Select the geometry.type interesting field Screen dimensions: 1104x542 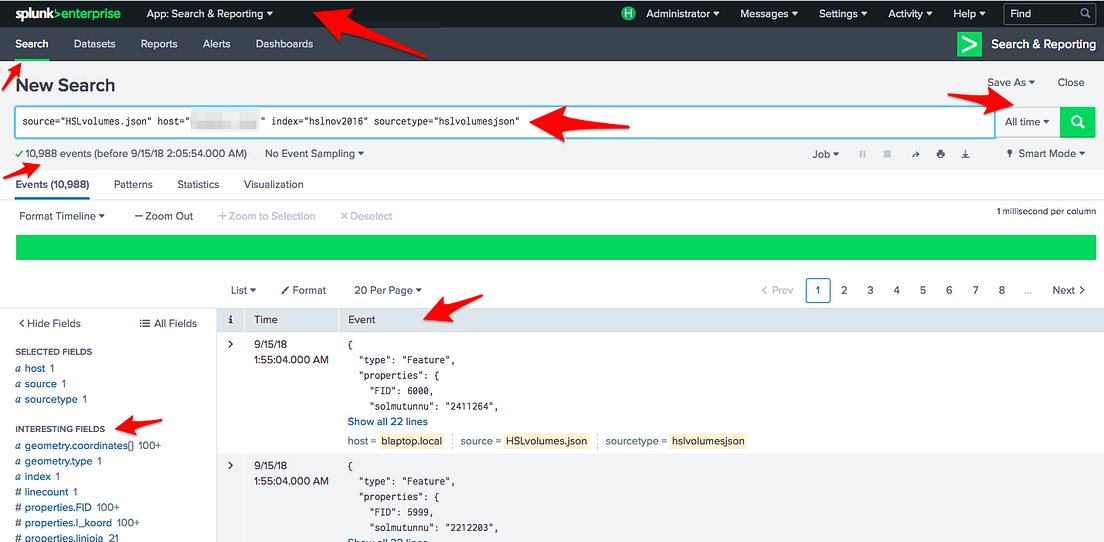pos(58,461)
